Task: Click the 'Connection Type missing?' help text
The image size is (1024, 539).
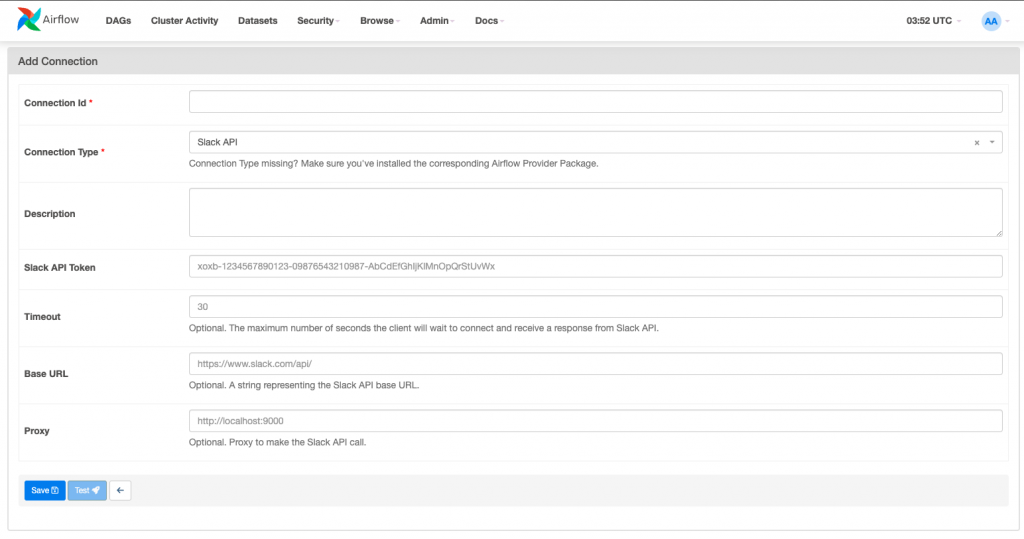Action: (393, 163)
